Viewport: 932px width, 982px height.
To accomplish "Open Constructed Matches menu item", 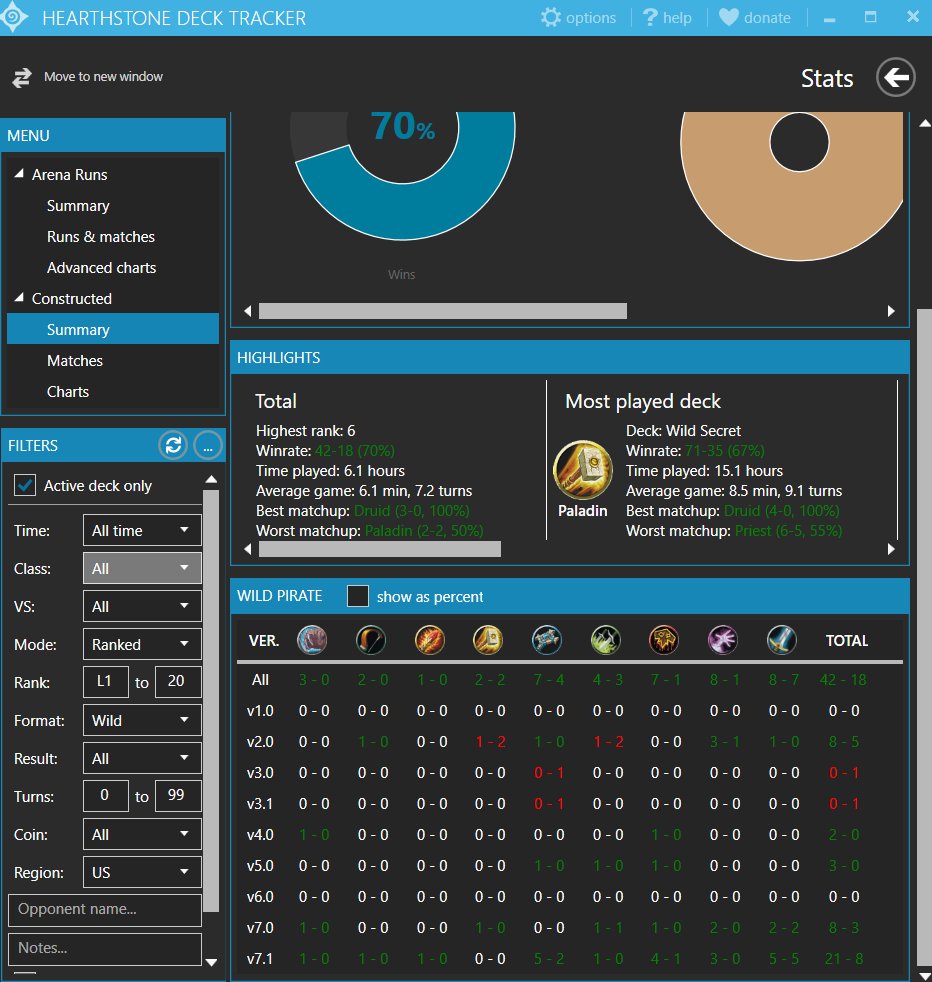I will coord(75,361).
